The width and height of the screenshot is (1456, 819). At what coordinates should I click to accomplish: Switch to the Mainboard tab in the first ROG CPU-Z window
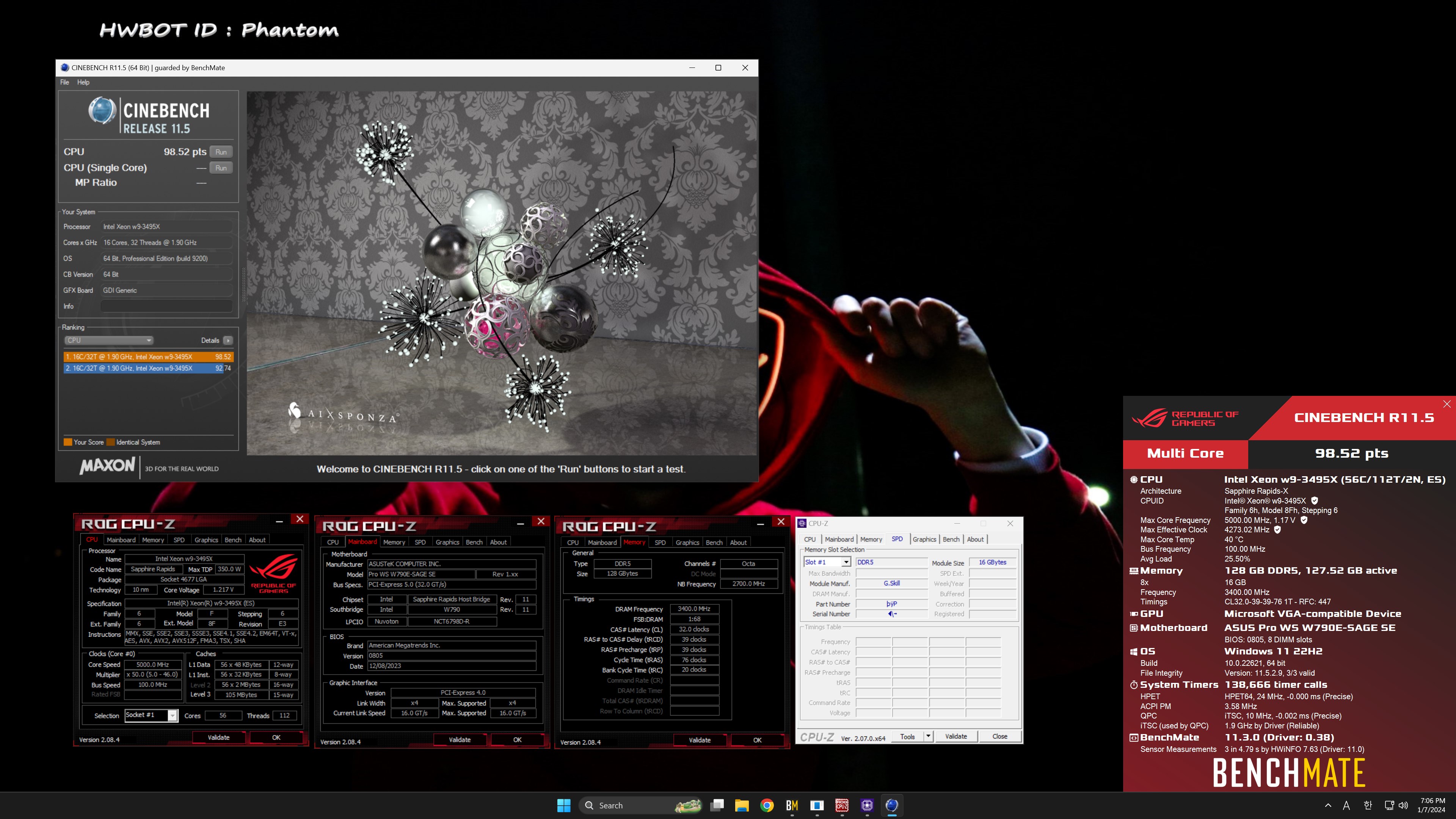[x=121, y=540]
